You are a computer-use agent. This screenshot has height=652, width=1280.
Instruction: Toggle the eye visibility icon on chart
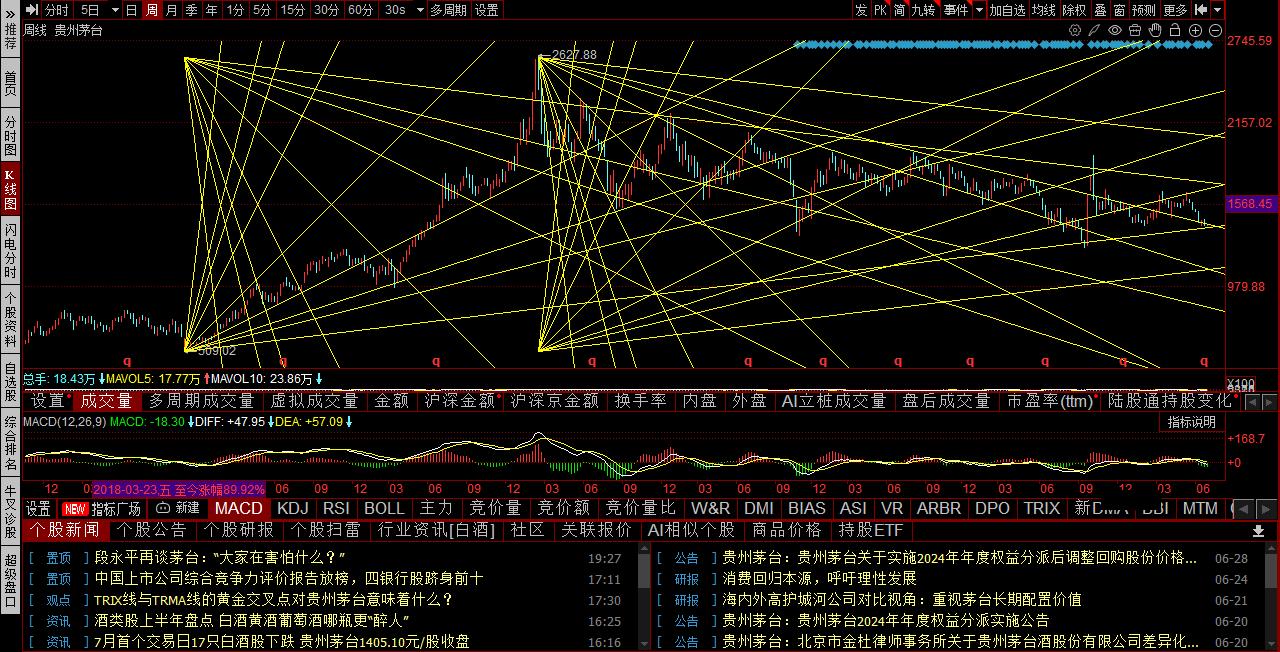[x=1115, y=31]
